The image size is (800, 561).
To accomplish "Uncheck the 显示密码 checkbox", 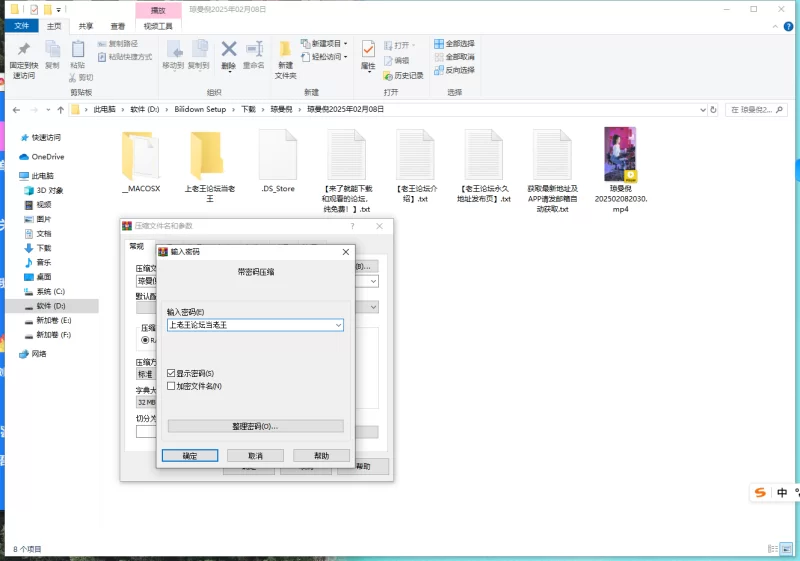I will coord(171,373).
